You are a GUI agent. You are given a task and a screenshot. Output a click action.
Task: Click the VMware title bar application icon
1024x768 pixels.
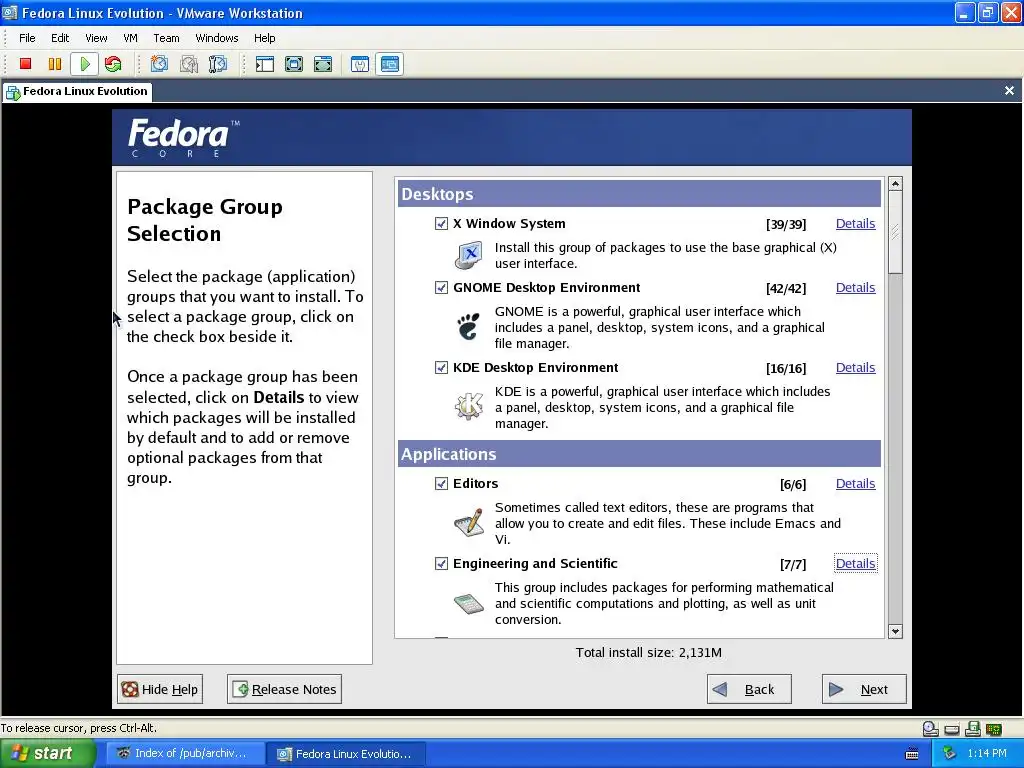click(10, 12)
